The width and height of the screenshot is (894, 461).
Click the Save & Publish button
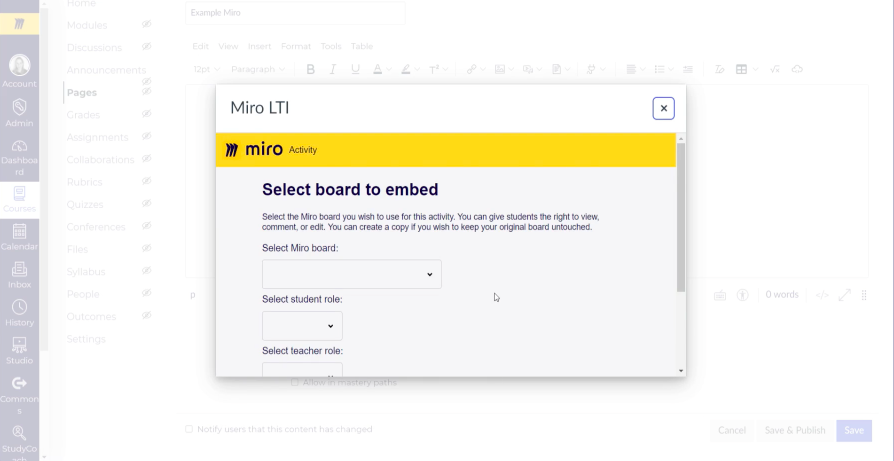(795, 430)
